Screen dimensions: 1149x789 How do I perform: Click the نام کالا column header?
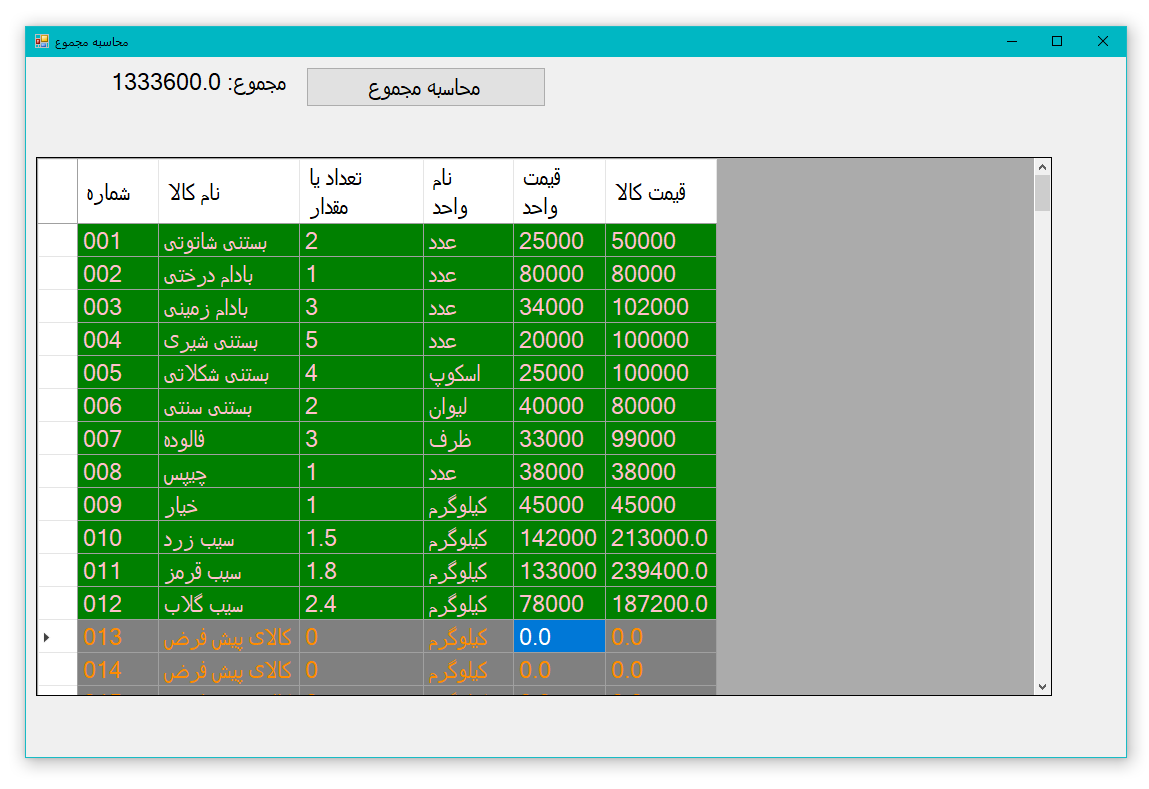click(228, 192)
